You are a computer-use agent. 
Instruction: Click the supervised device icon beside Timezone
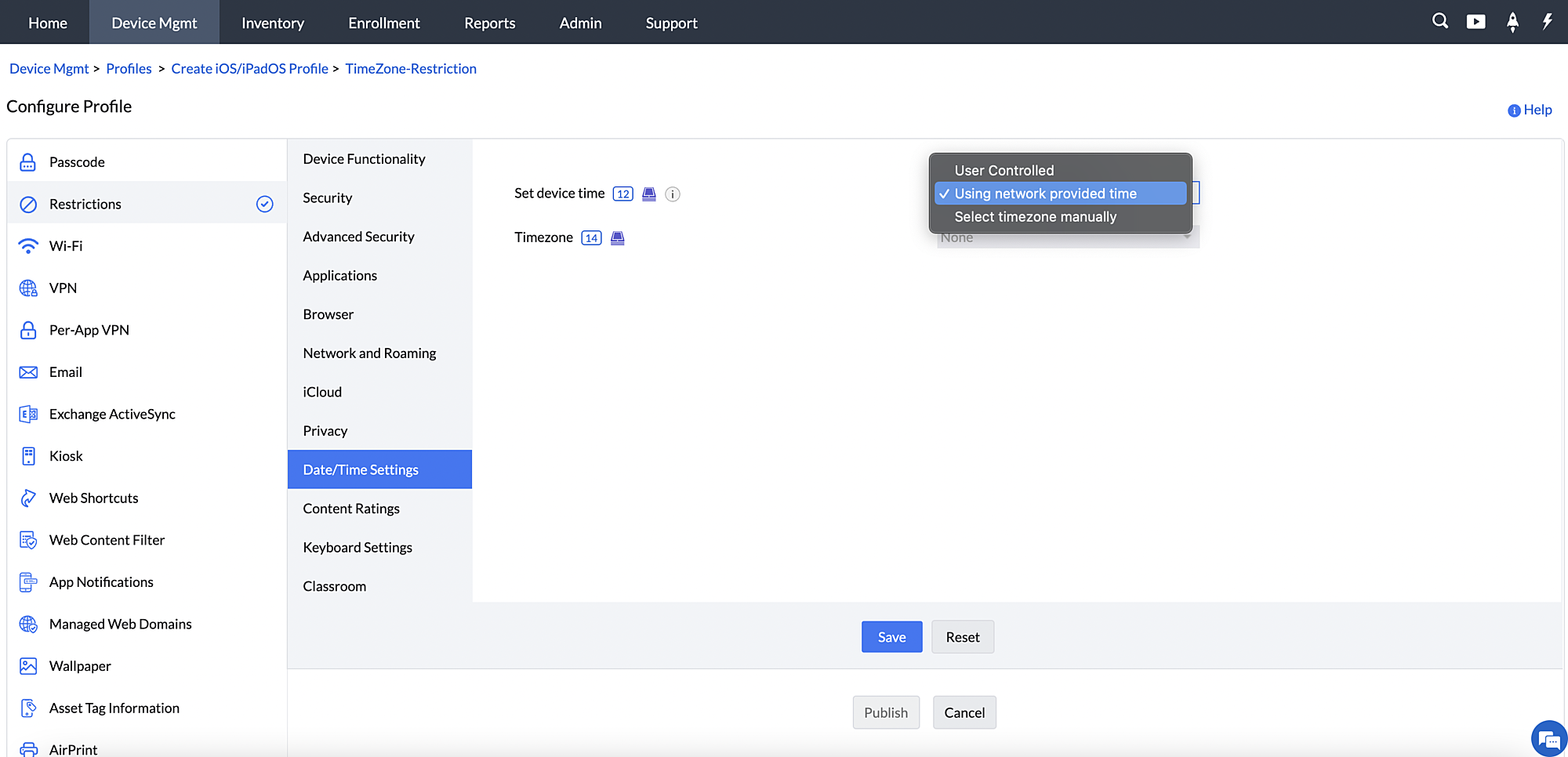[x=618, y=238]
